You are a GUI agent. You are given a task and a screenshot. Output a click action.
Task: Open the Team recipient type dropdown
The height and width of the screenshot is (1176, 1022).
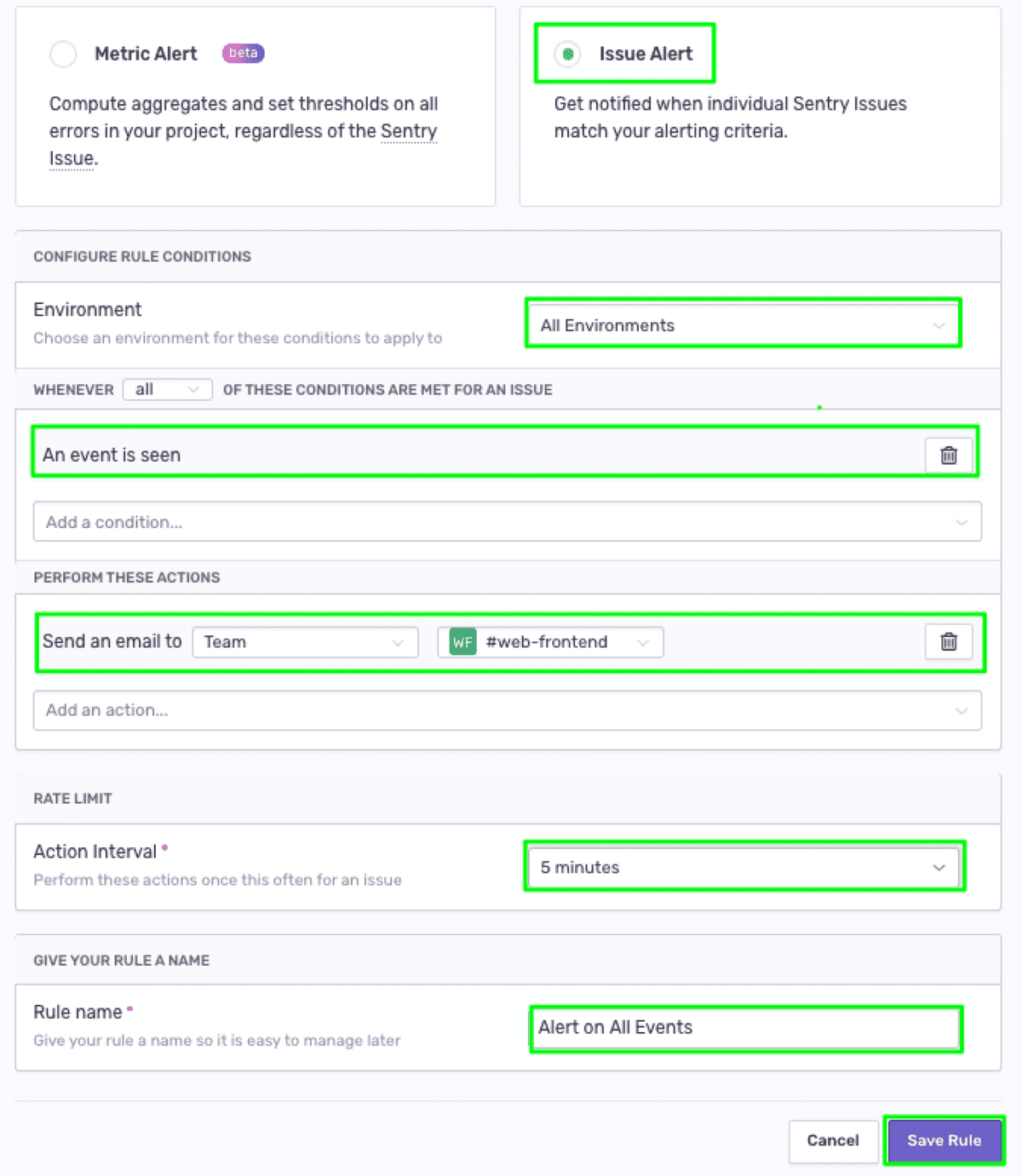(305, 642)
